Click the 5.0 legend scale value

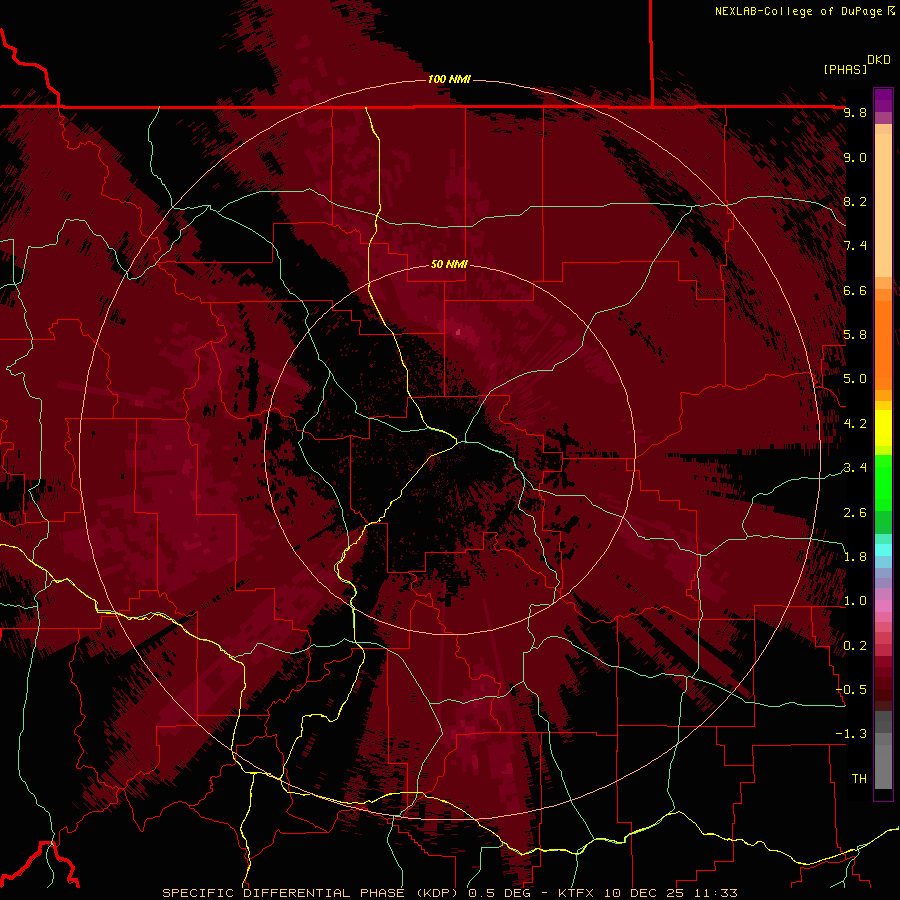pyautogui.click(x=855, y=379)
